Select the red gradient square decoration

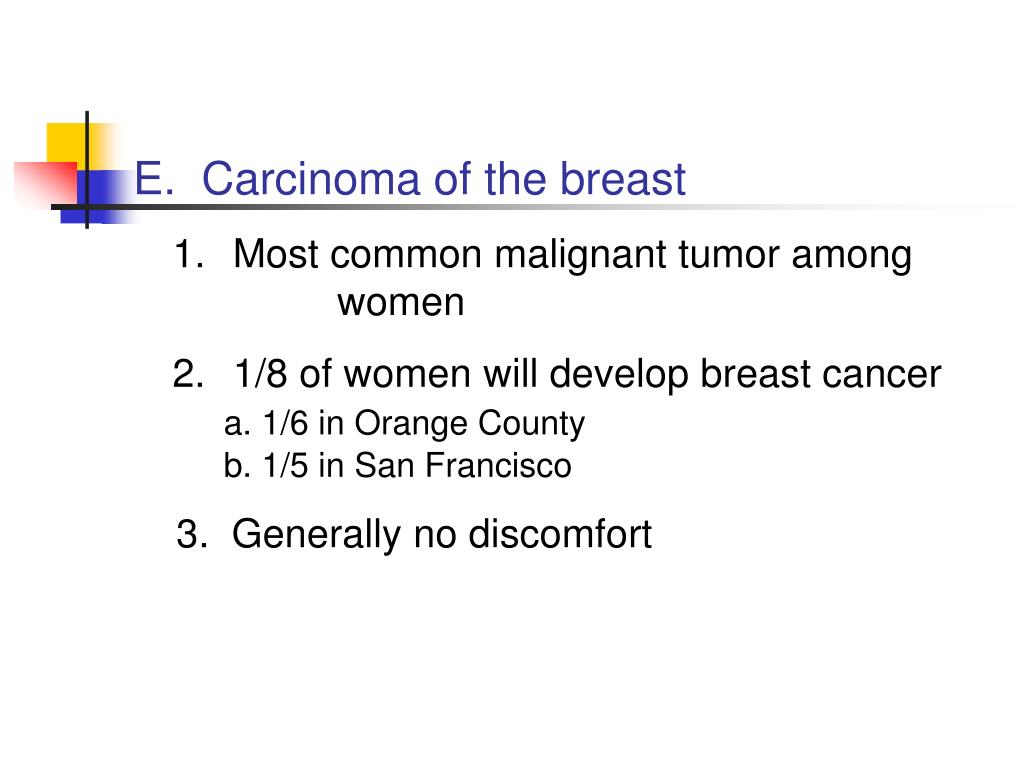click(x=46, y=185)
